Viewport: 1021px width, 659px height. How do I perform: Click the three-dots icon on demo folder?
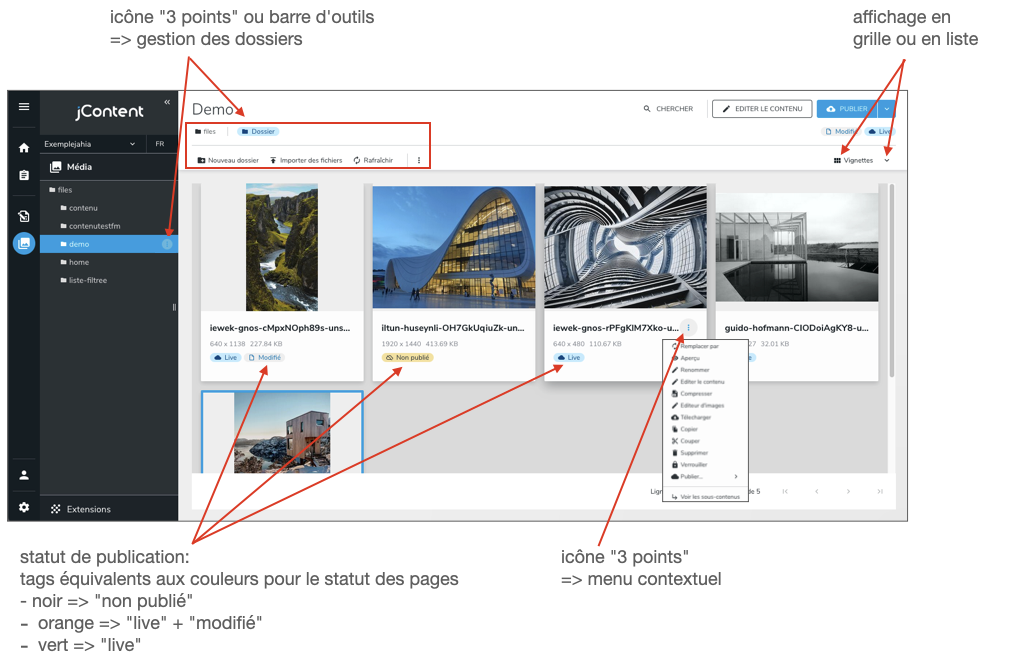coord(167,244)
